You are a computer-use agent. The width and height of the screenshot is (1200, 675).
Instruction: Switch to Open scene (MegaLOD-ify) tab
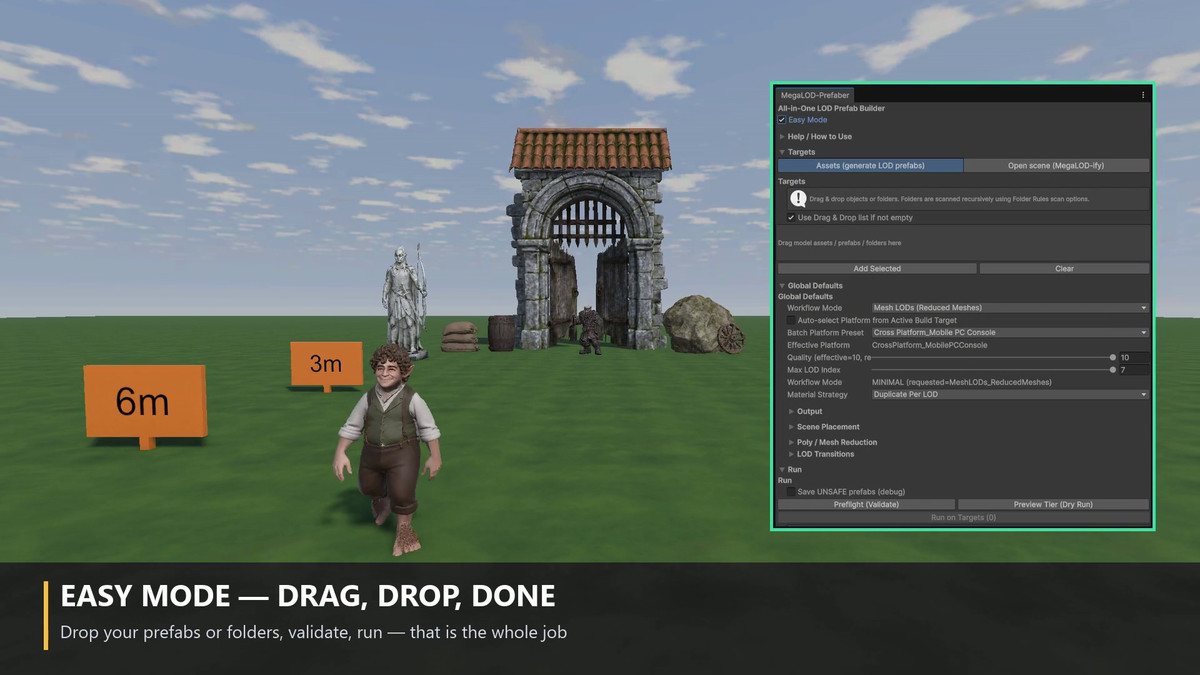(1057, 165)
